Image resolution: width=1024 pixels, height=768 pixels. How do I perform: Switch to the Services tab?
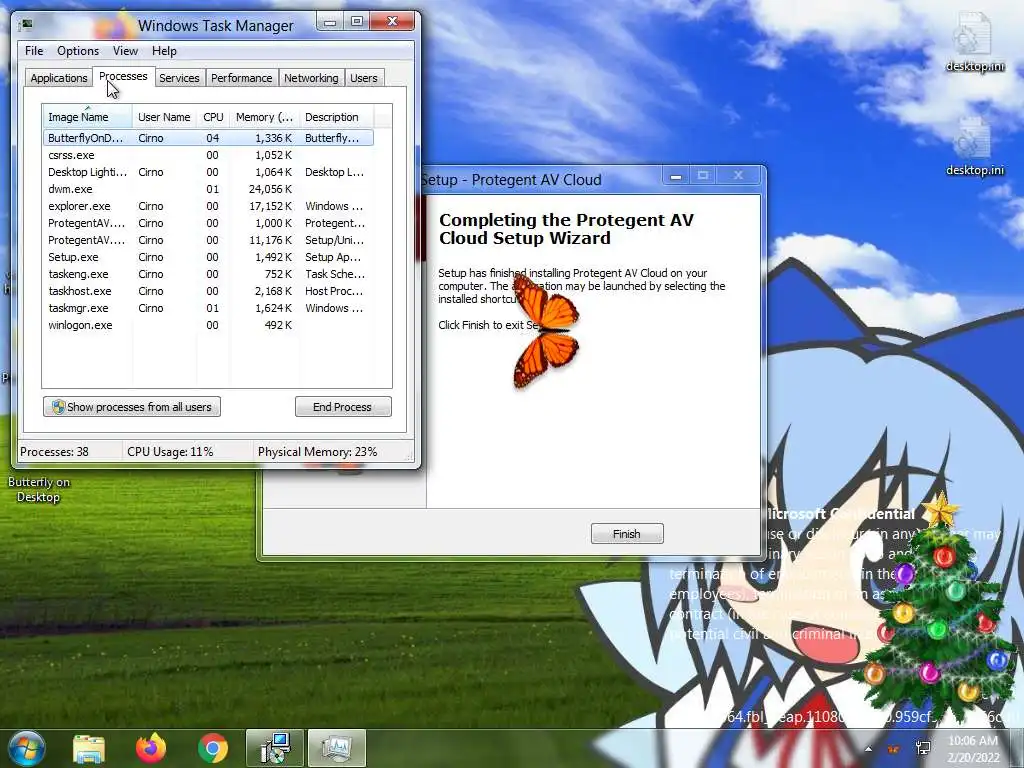(x=179, y=78)
